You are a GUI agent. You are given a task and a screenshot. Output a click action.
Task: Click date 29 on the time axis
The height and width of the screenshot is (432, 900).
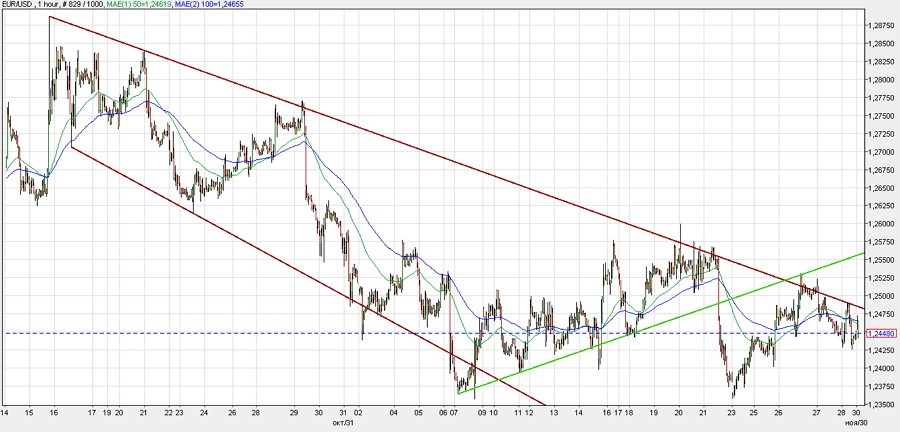click(294, 412)
